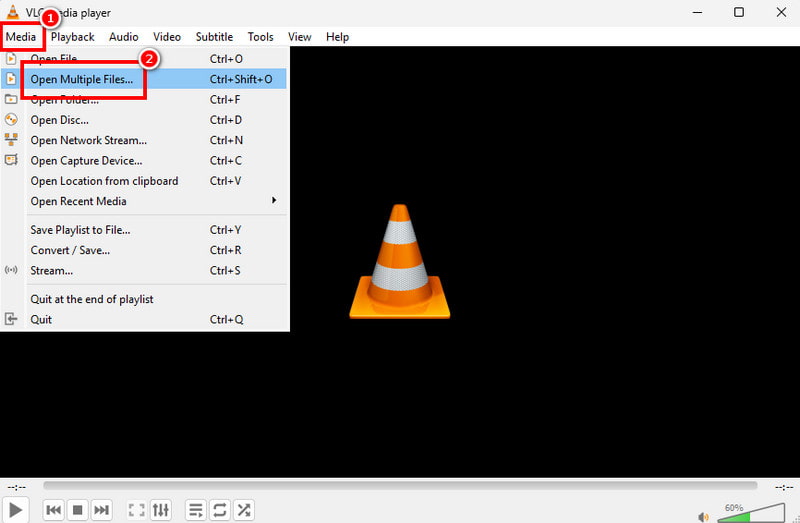Show extended settings equalizer panel
Screen dimensions: 800x523
click(x=160, y=510)
